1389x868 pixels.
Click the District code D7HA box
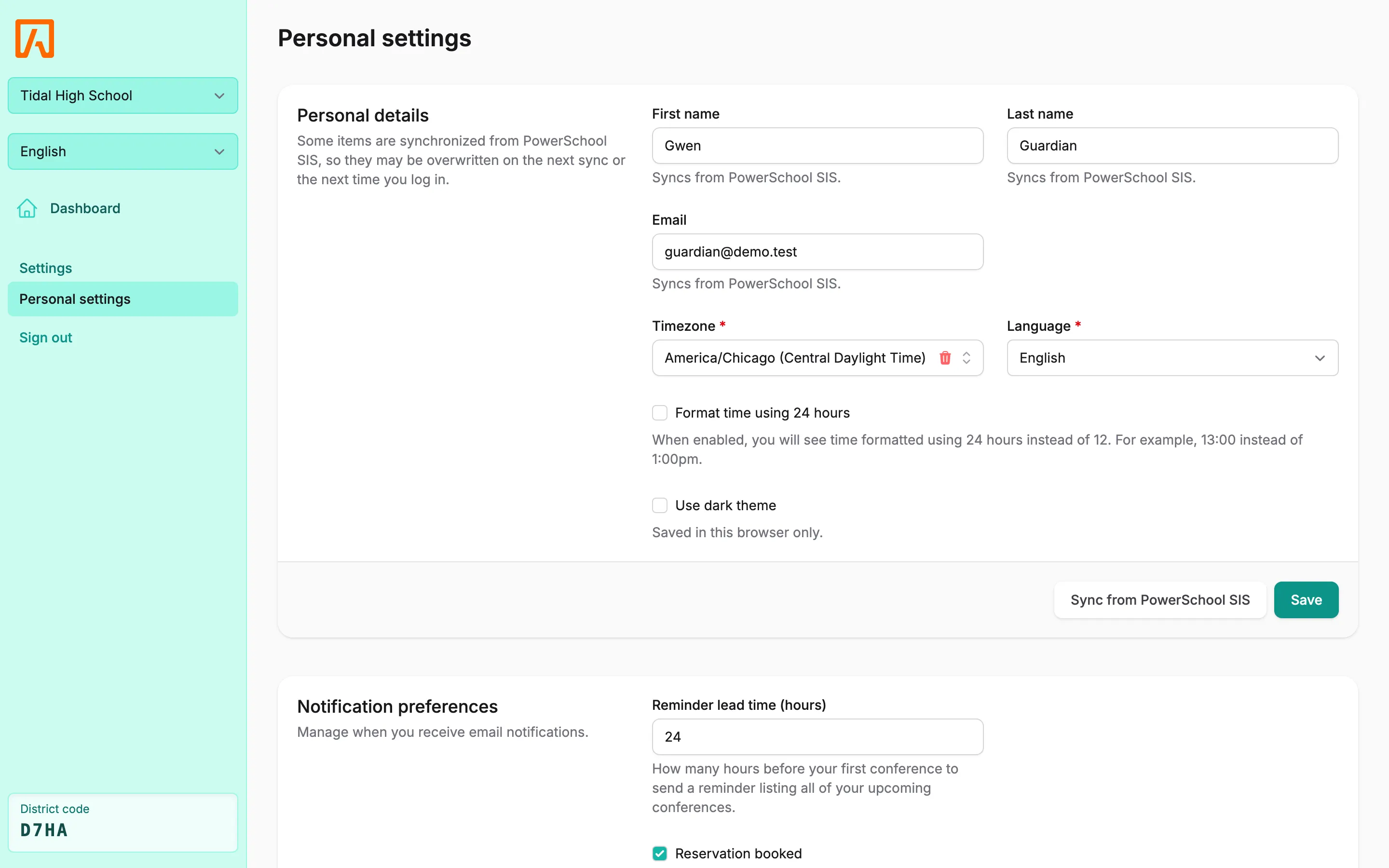click(123, 822)
